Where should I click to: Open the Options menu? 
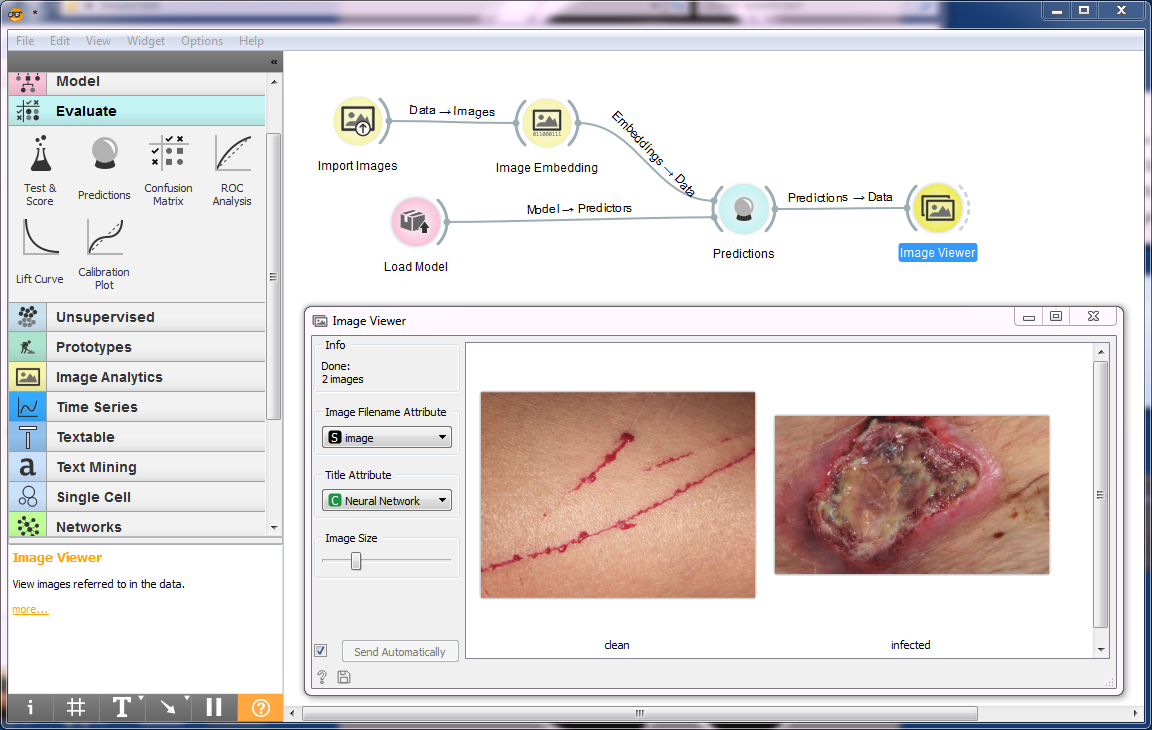(202, 41)
